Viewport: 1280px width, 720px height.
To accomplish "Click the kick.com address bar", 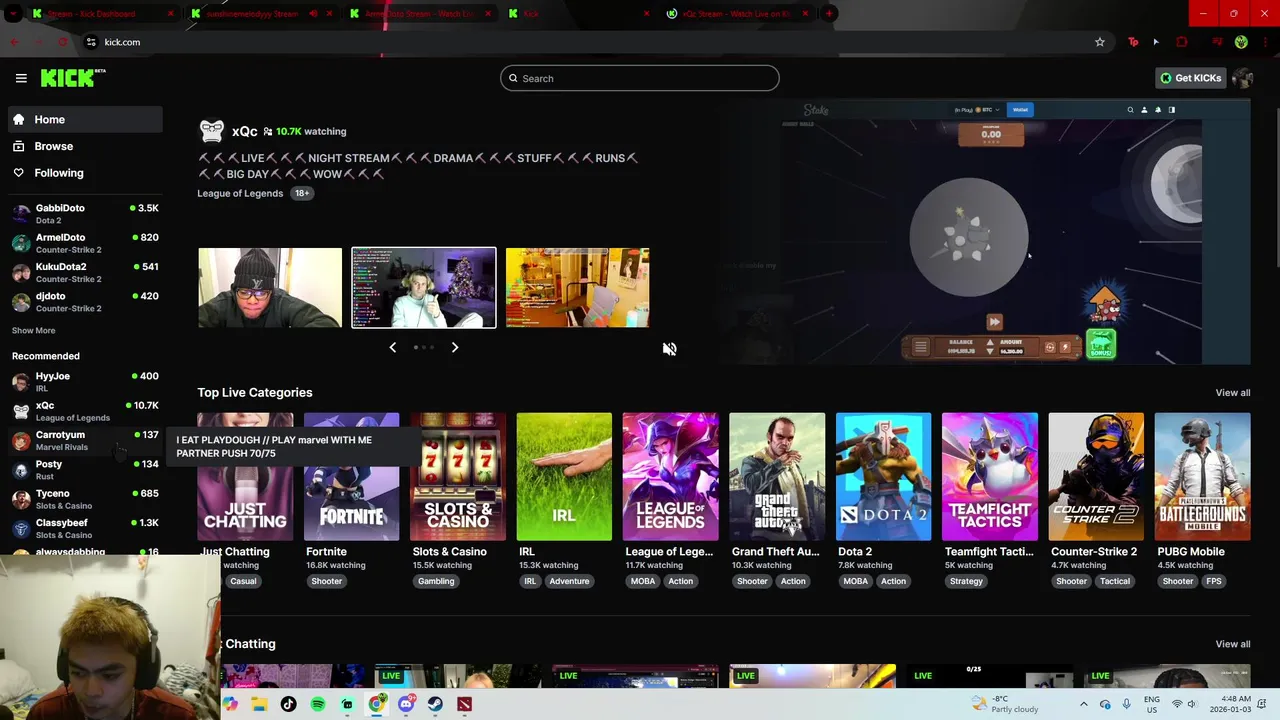I will pyautogui.click(x=590, y=42).
